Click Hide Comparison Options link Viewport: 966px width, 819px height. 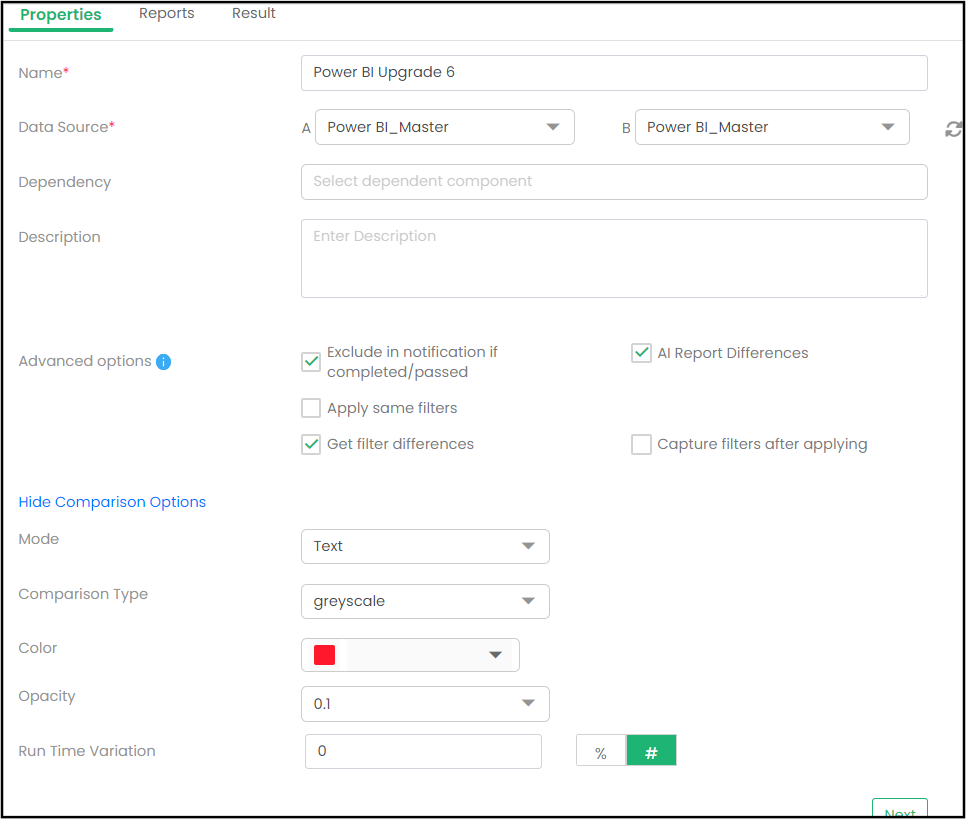[112, 502]
